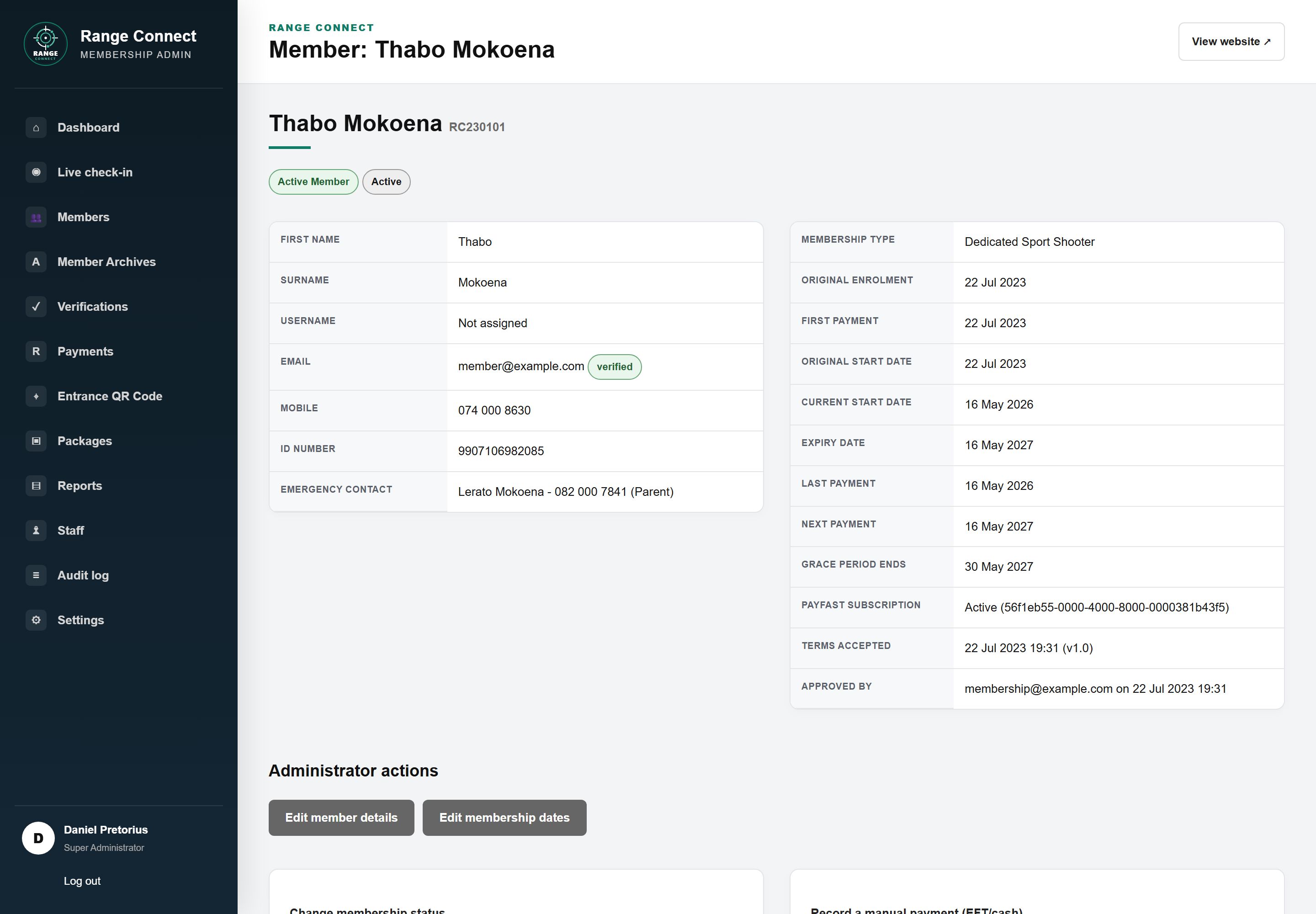Click the email member@example.com
The width and height of the screenshot is (1316, 914).
521,366
